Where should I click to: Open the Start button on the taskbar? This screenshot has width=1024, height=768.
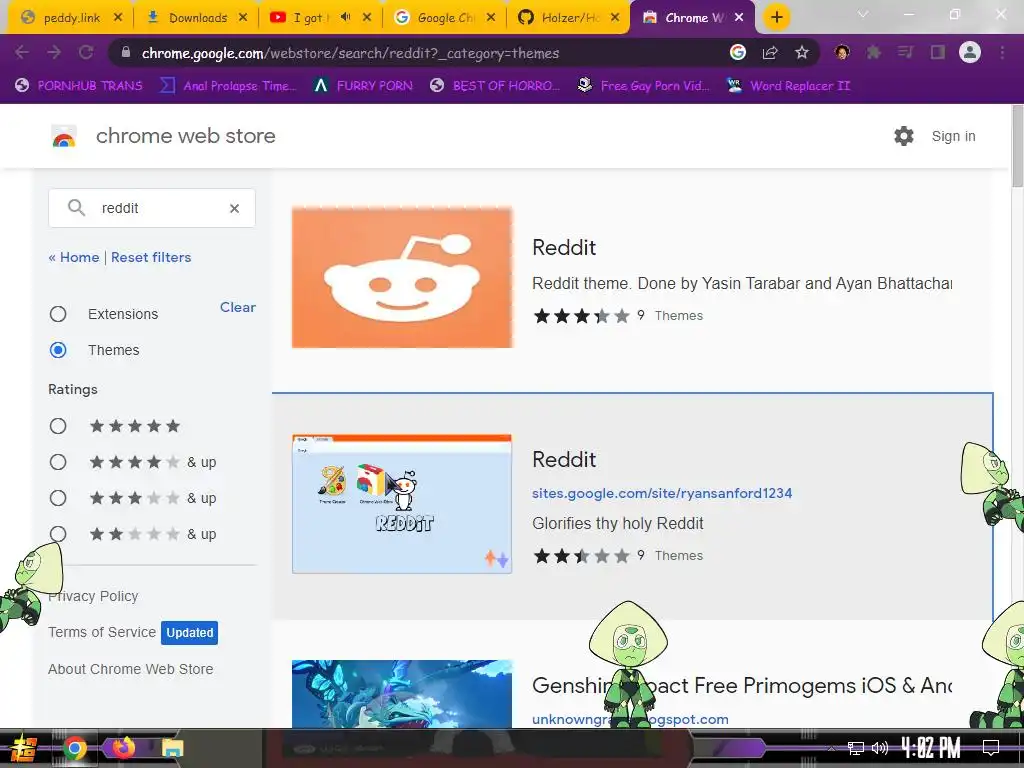point(22,748)
